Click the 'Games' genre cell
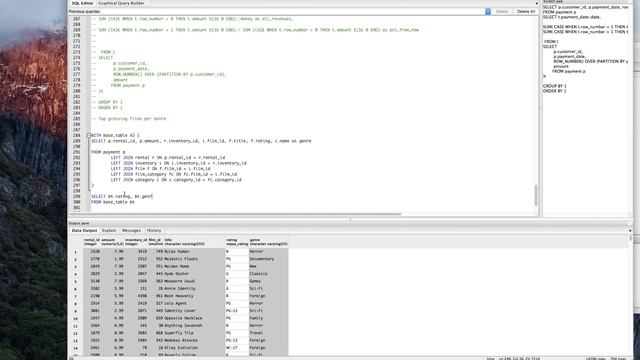This screenshot has height=360, width=640. [x=269, y=281]
